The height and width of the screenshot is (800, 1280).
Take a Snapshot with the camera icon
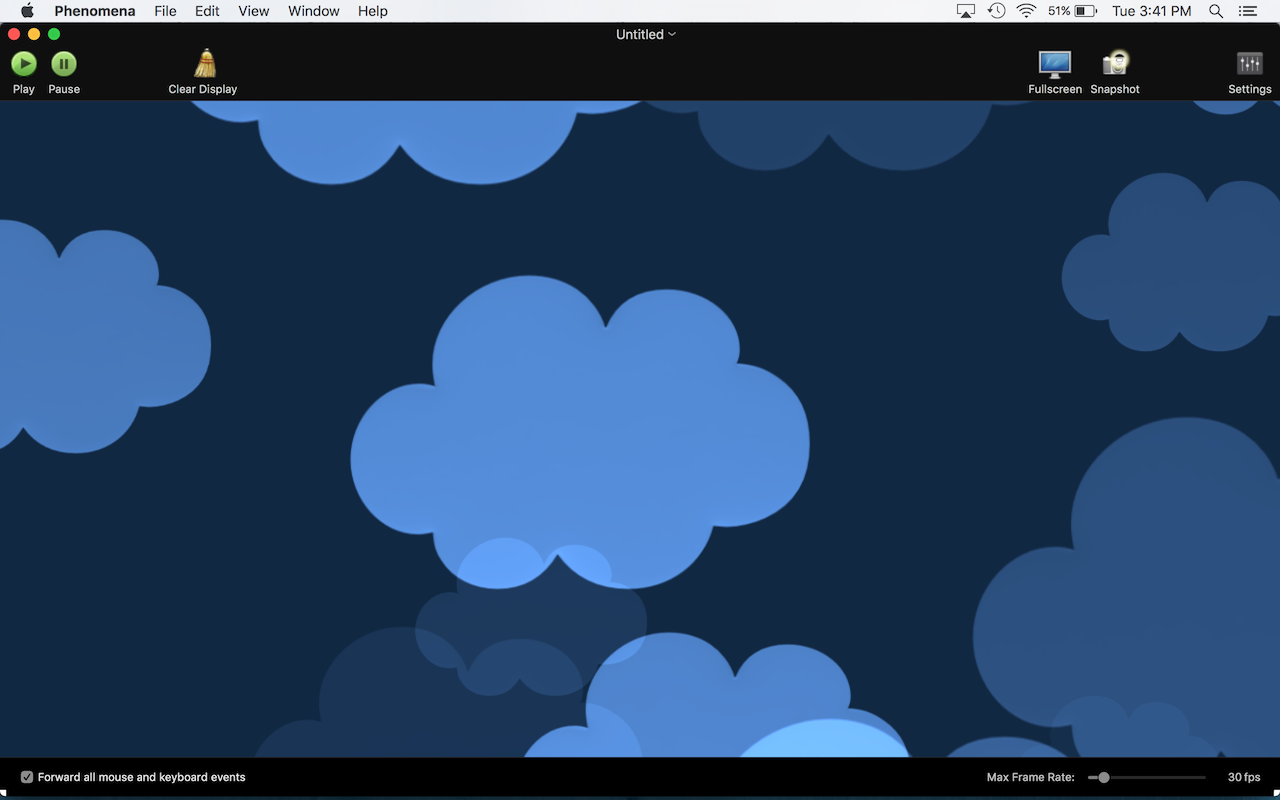coord(1115,63)
